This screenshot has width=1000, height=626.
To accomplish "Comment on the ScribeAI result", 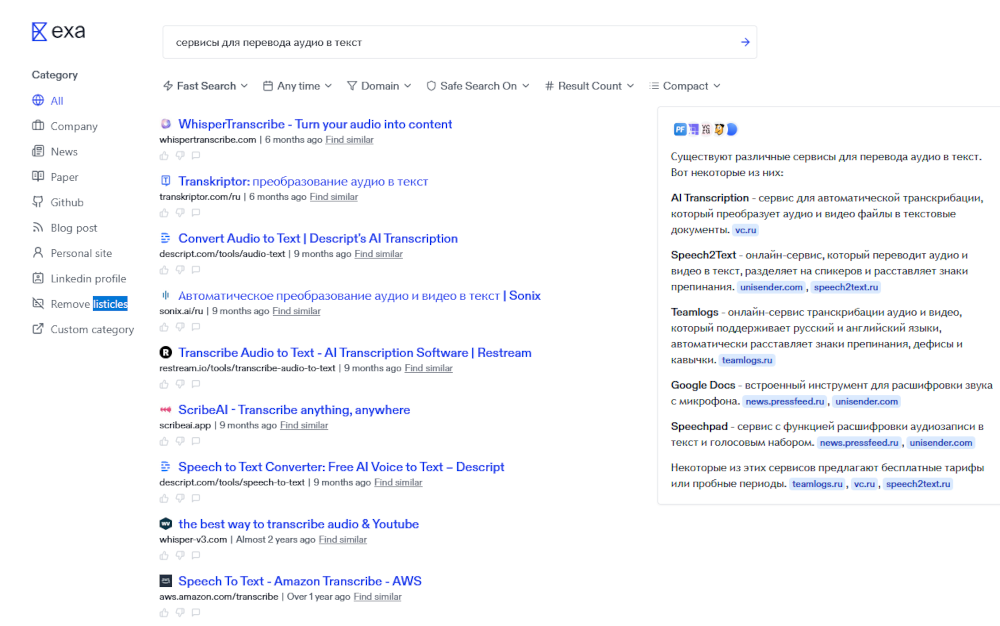I will (196, 441).
